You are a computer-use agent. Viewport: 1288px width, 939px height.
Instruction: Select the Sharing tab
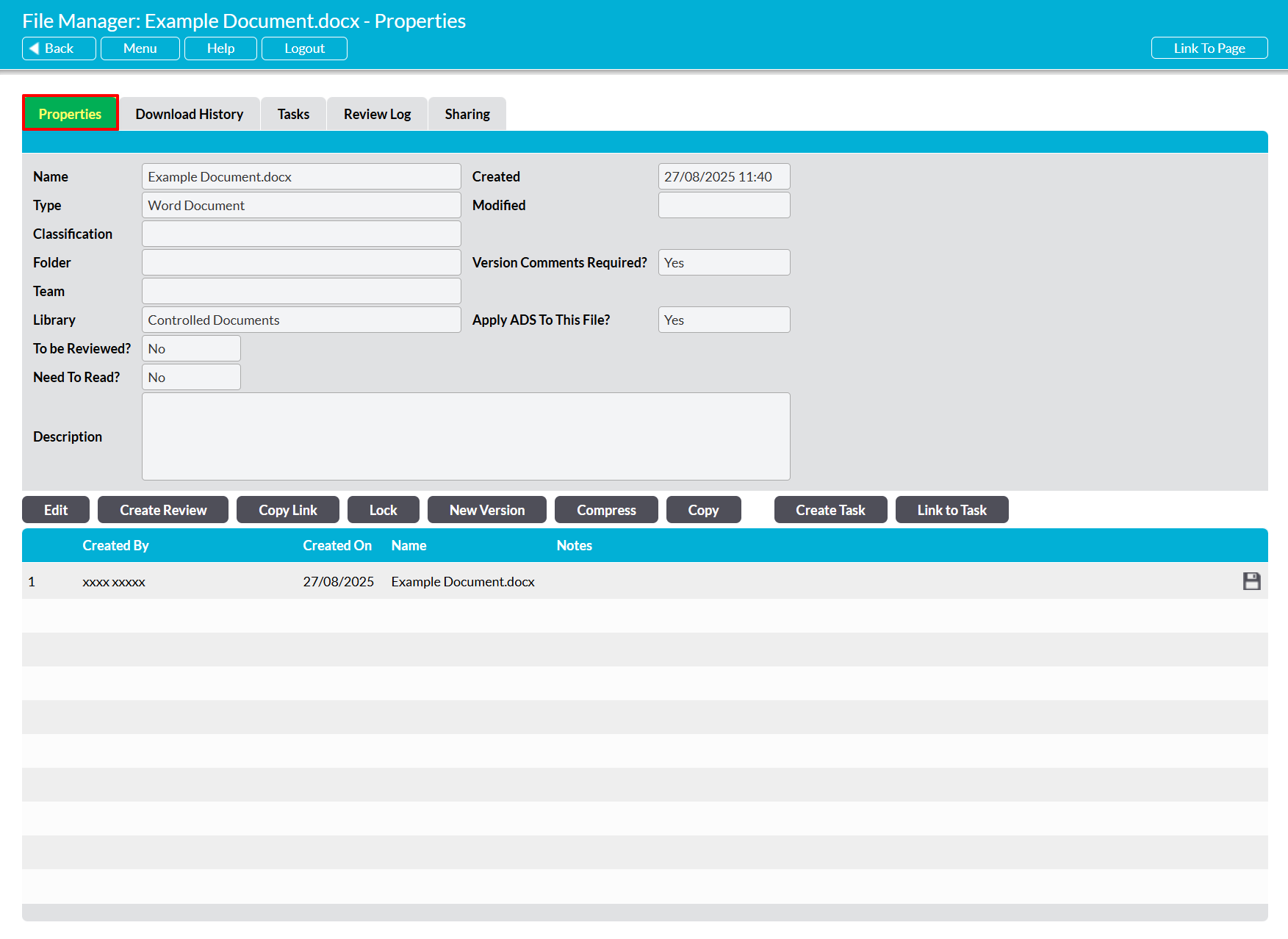[x=467, y=114]
